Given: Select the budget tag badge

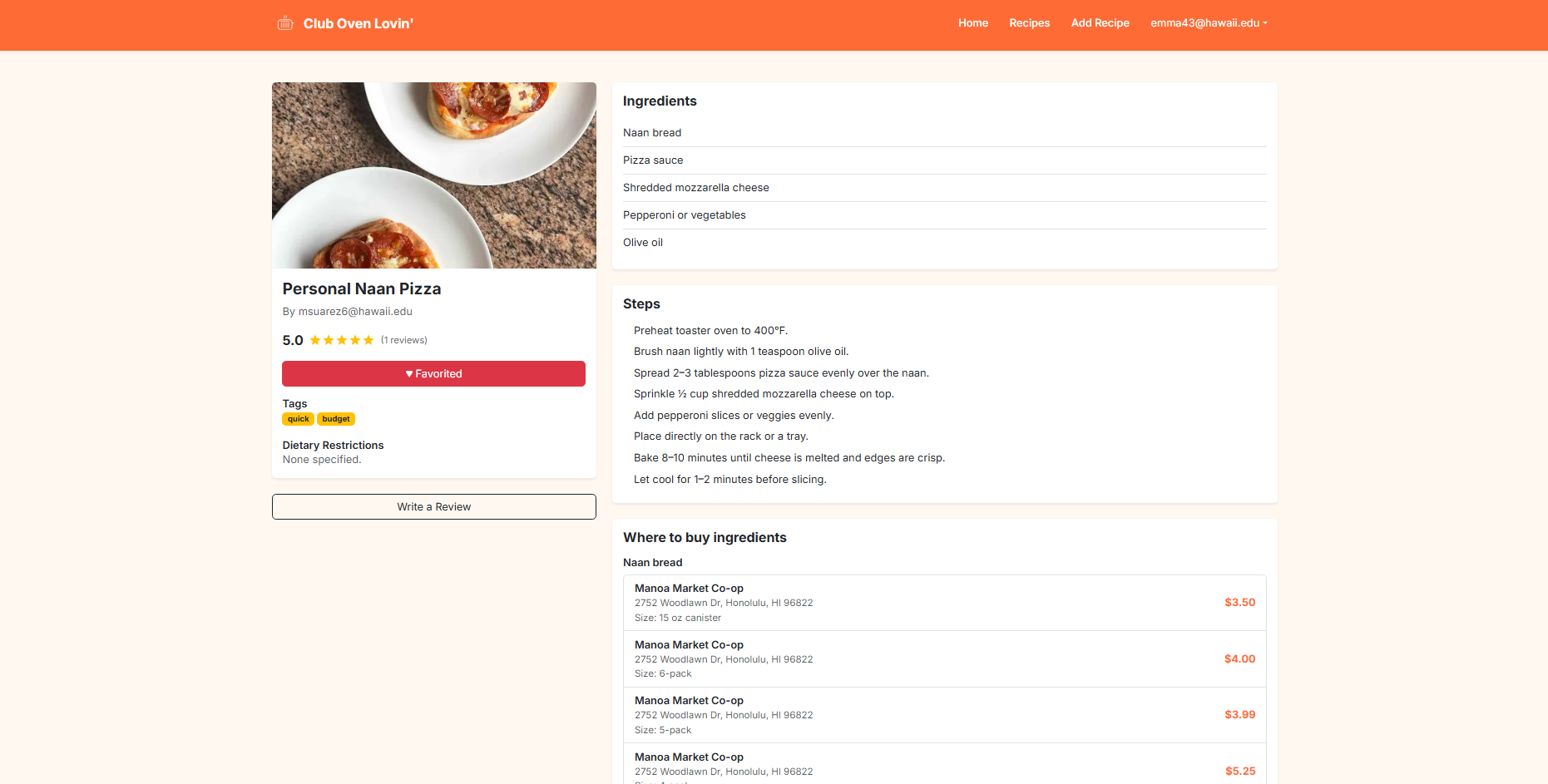Looking at the screenshot, I should pos(336,419).
